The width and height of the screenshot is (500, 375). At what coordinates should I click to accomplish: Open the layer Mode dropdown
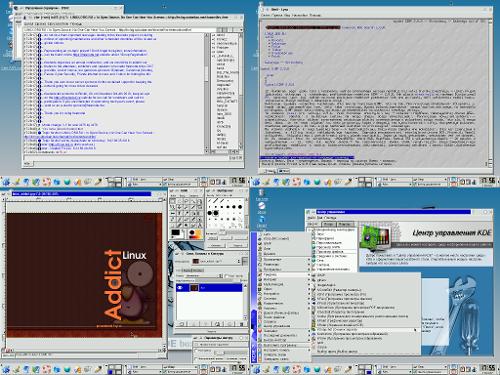203,276
